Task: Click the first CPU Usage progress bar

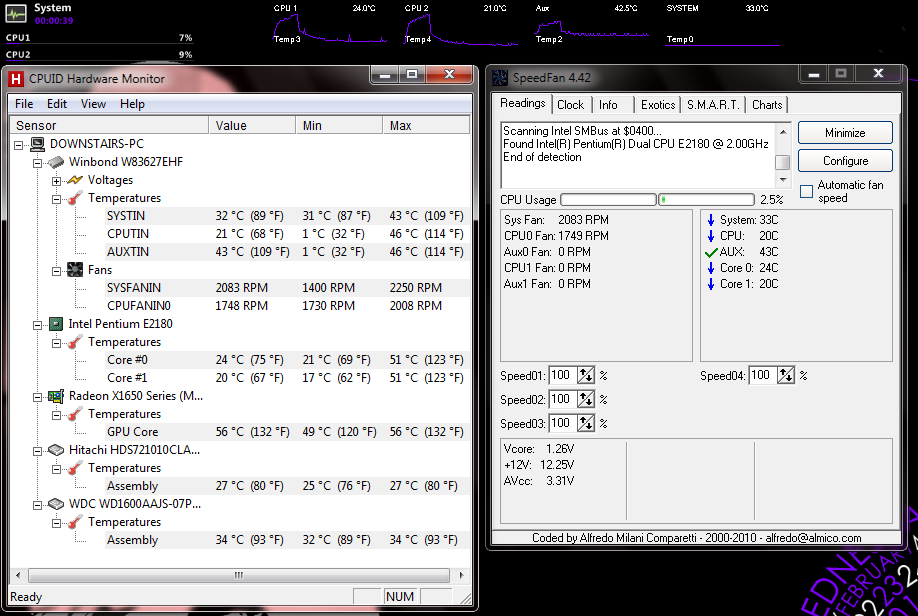Action: click(608, 200)
